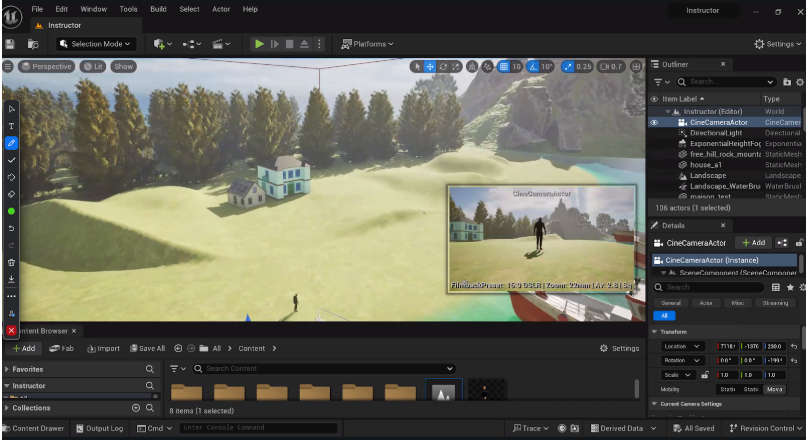Switch to the Outliner tab
This screenshot has width=806, height=440.
point(675,64)
